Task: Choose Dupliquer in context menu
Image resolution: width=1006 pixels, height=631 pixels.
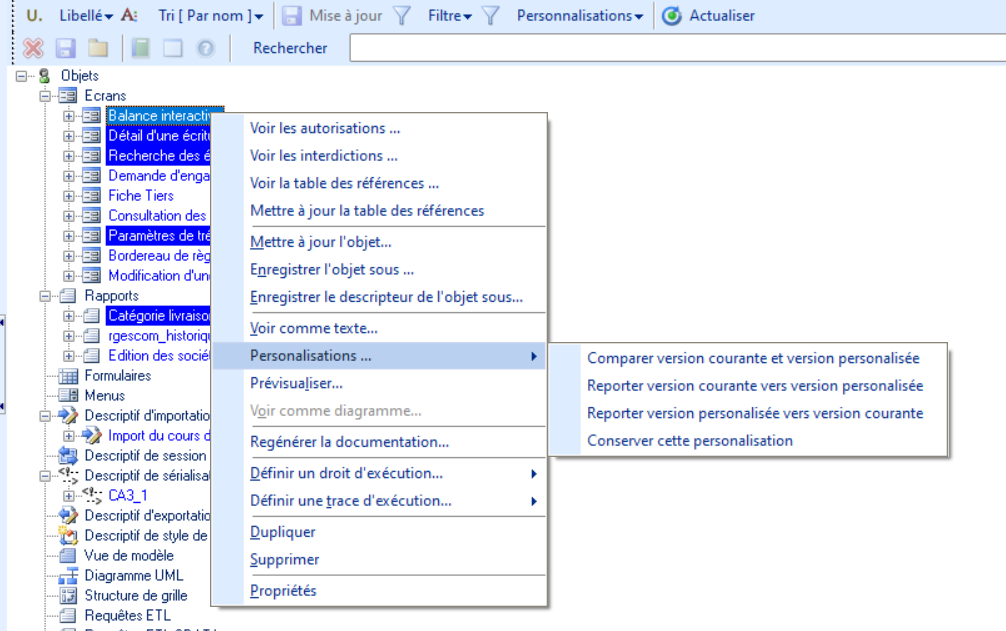Action: (379, 532)
